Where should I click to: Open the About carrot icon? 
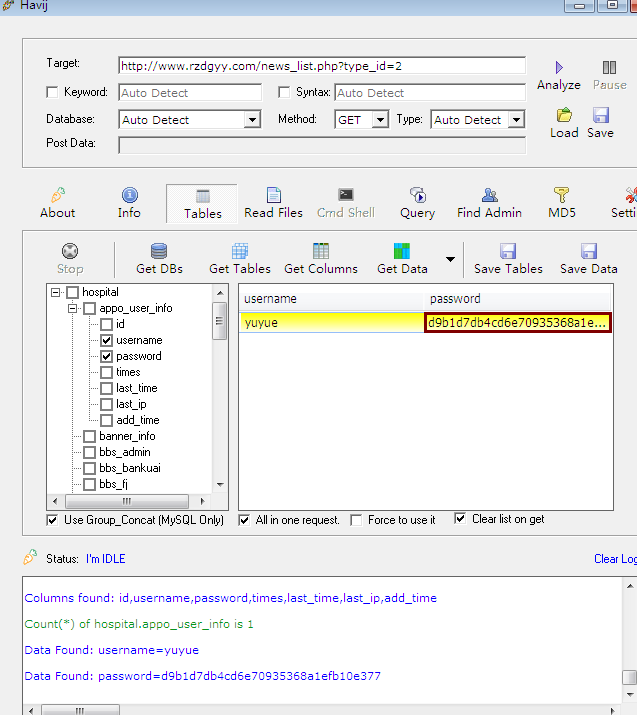pyautogui.click(x=58, y=195)
